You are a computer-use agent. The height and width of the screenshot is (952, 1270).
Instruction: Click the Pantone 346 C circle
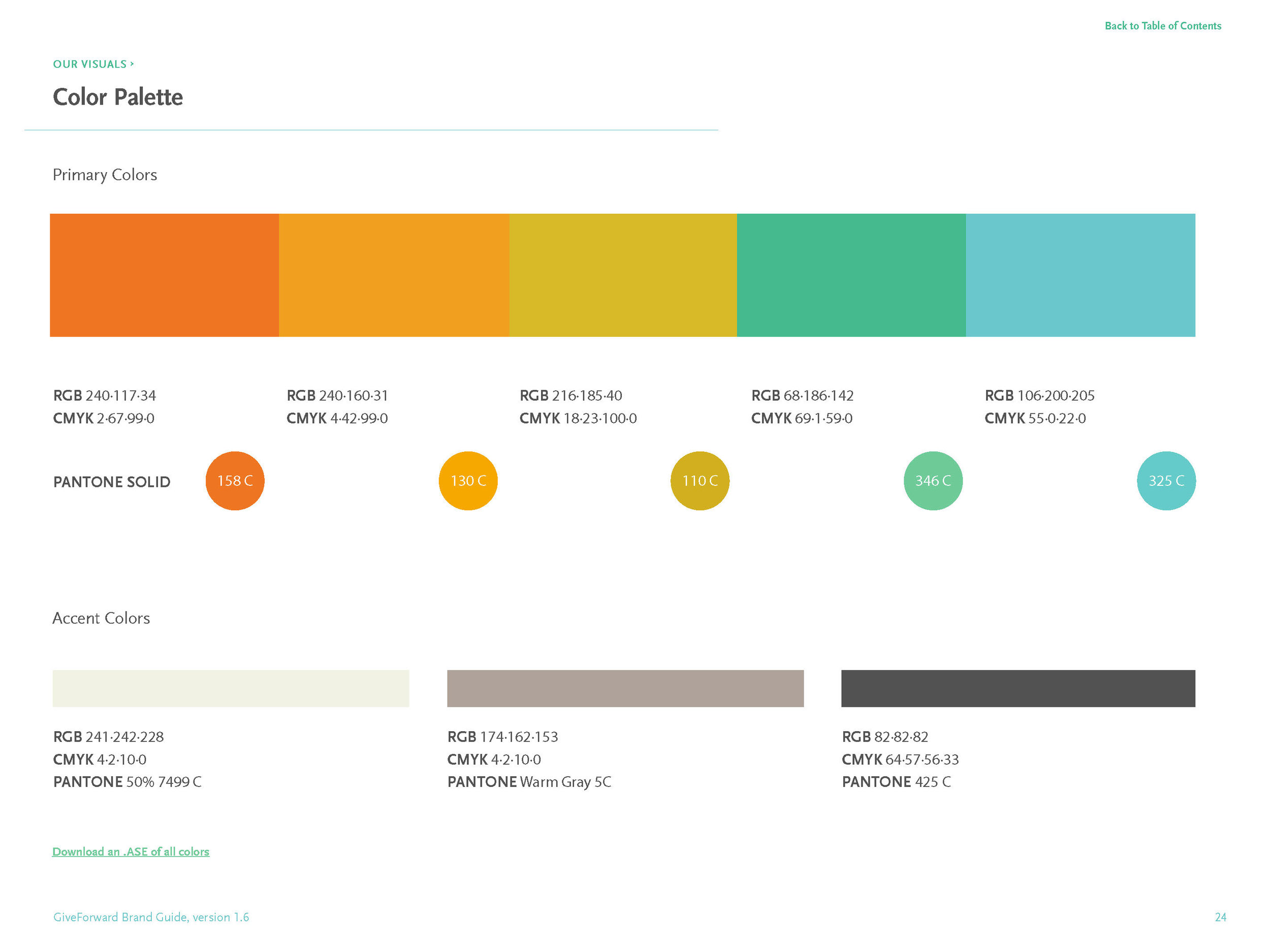pyautogui.click(x=933, y=481)
